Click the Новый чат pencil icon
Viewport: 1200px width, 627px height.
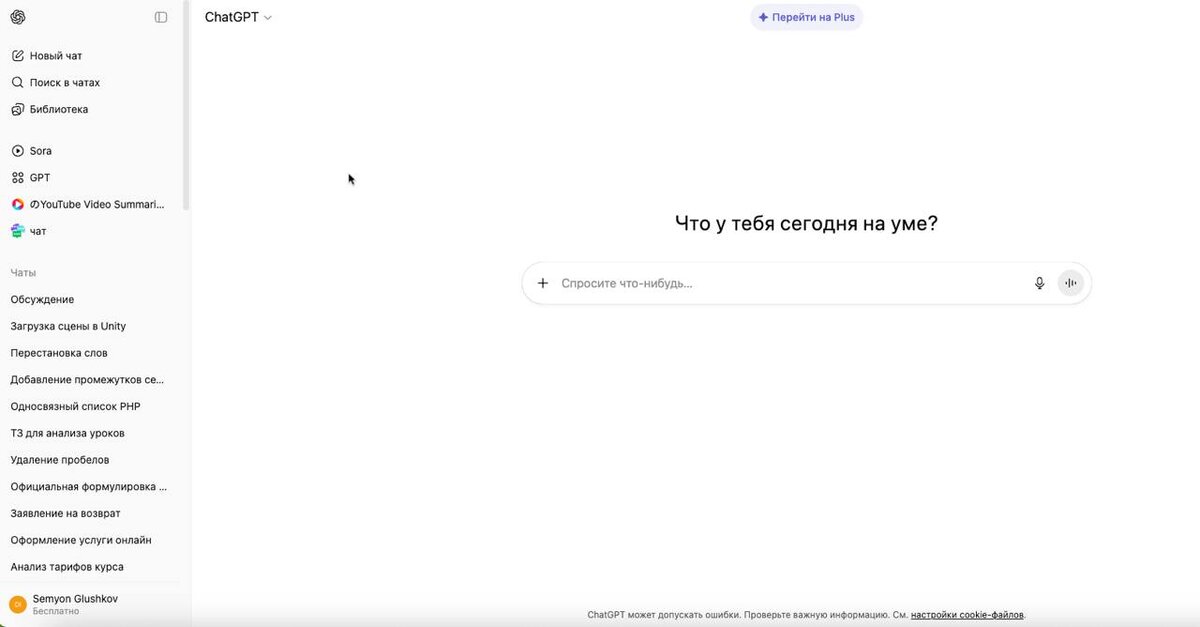point(17,56)
